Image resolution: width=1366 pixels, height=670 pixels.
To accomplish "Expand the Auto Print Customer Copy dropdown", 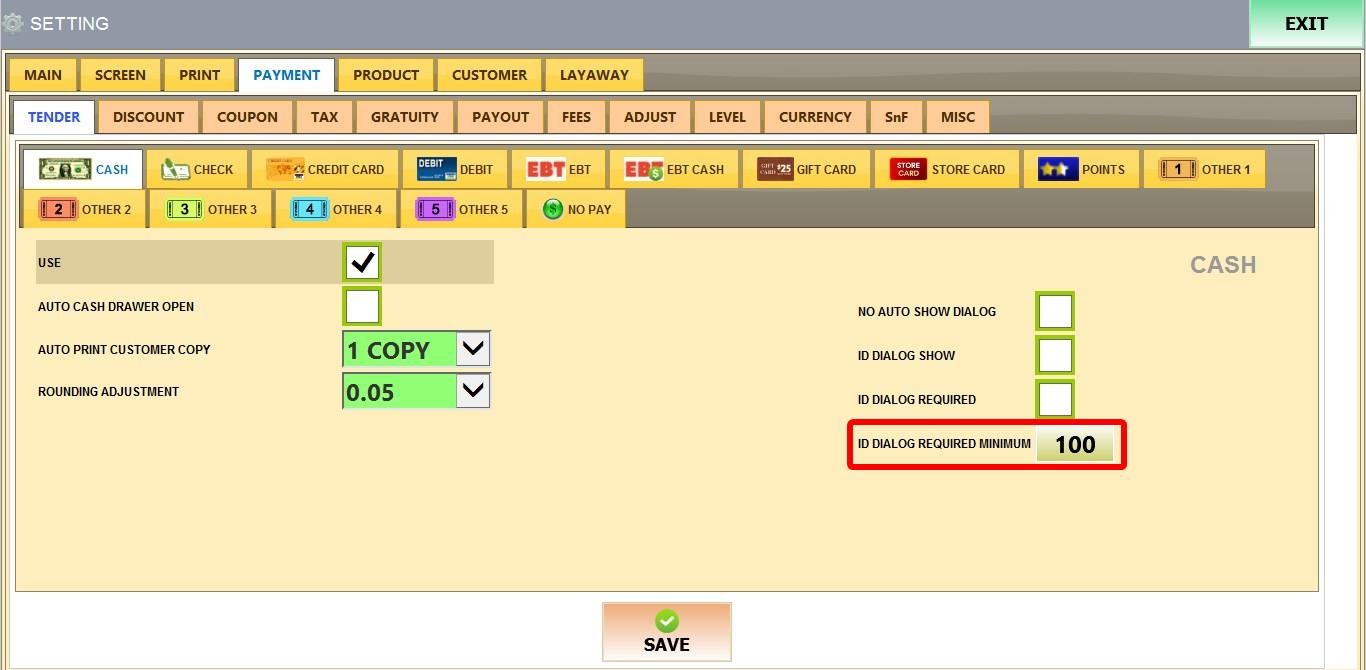I will tap(473, 349).
